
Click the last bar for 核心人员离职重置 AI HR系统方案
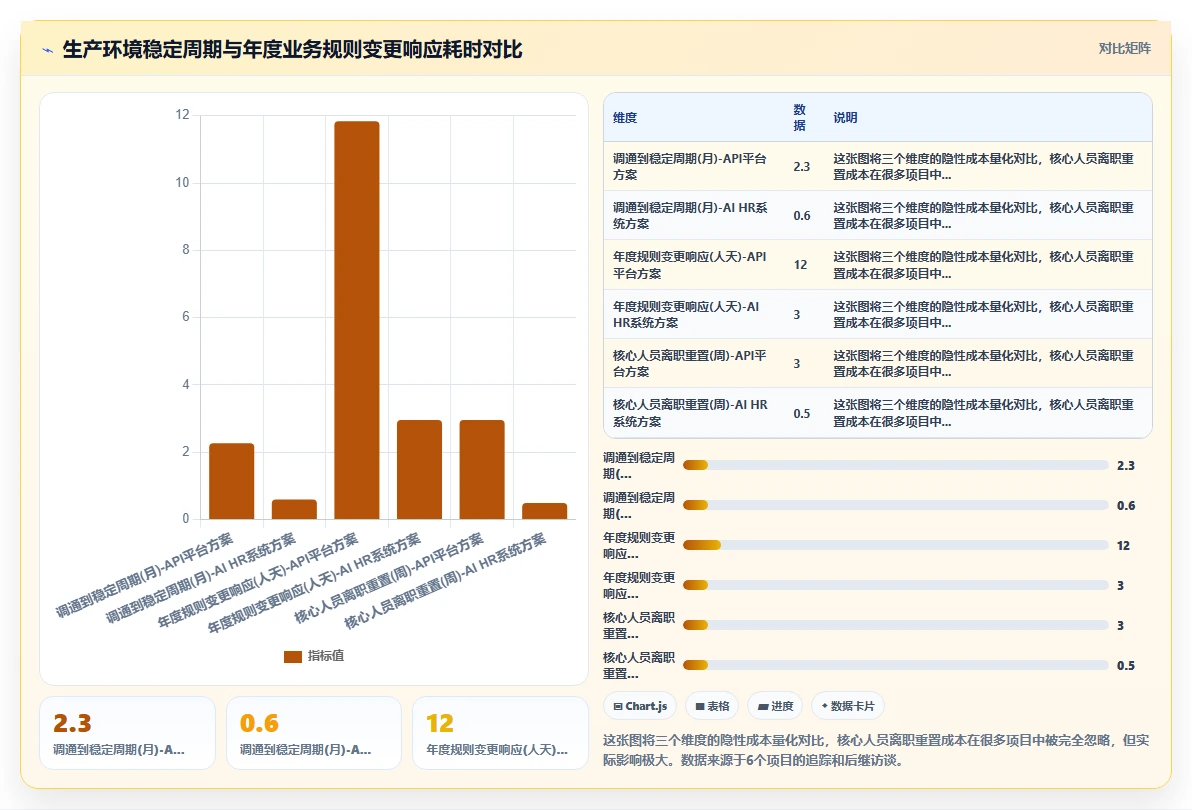[544, 511]
